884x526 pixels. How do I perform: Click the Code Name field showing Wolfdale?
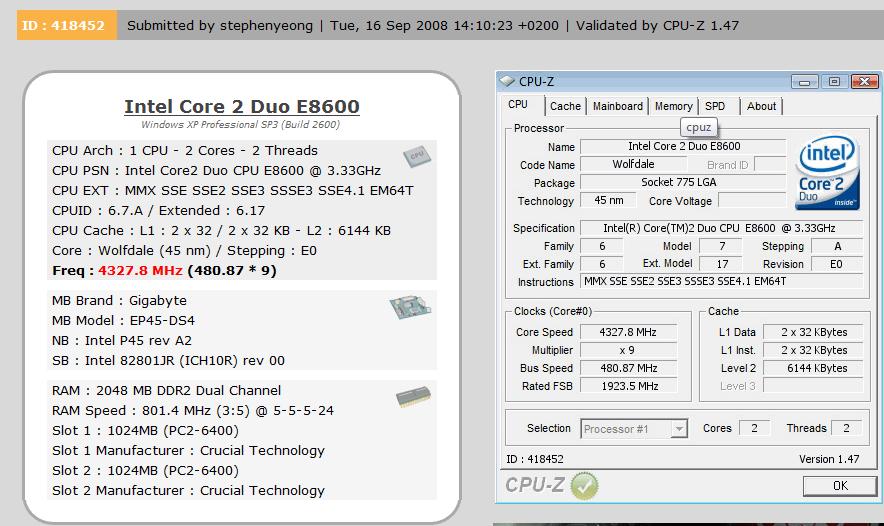[x=633, y=165]
